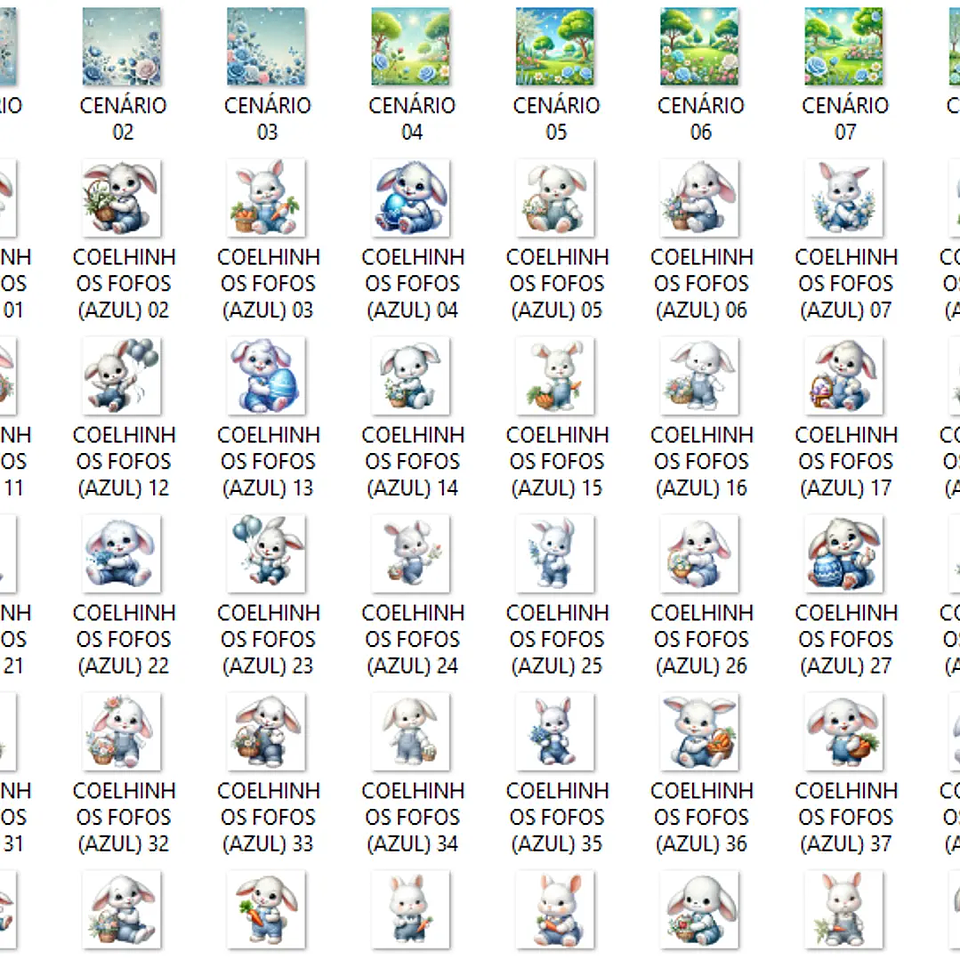Click the COELHINHOS FOFOS (AZUL) 17 thumbnail
960x960 pixels.
coord(845,376)
